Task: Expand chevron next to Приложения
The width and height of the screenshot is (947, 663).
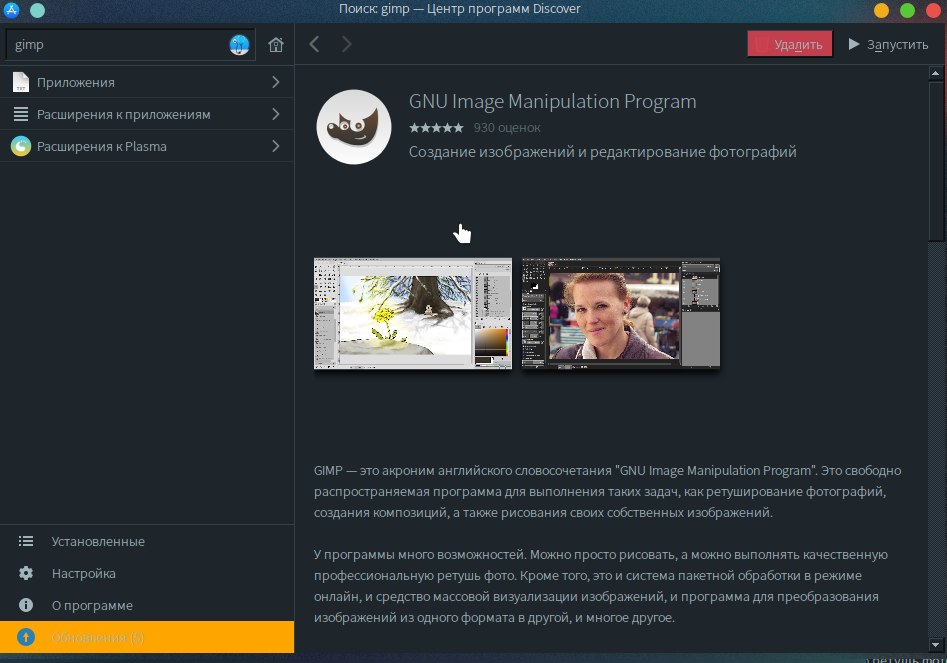Action: (x=276, y=82)
